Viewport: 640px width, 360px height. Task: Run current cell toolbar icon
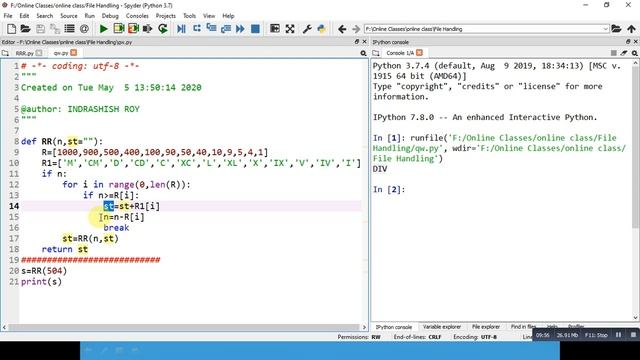click(x=119, y=29)
